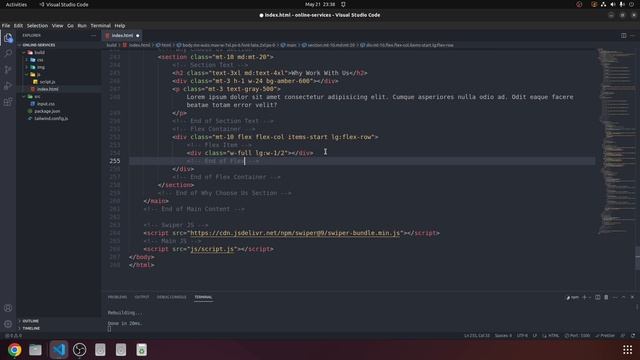Screen dimensions: 640x360
Task: Open the View menu
Action: click(57, 26)
